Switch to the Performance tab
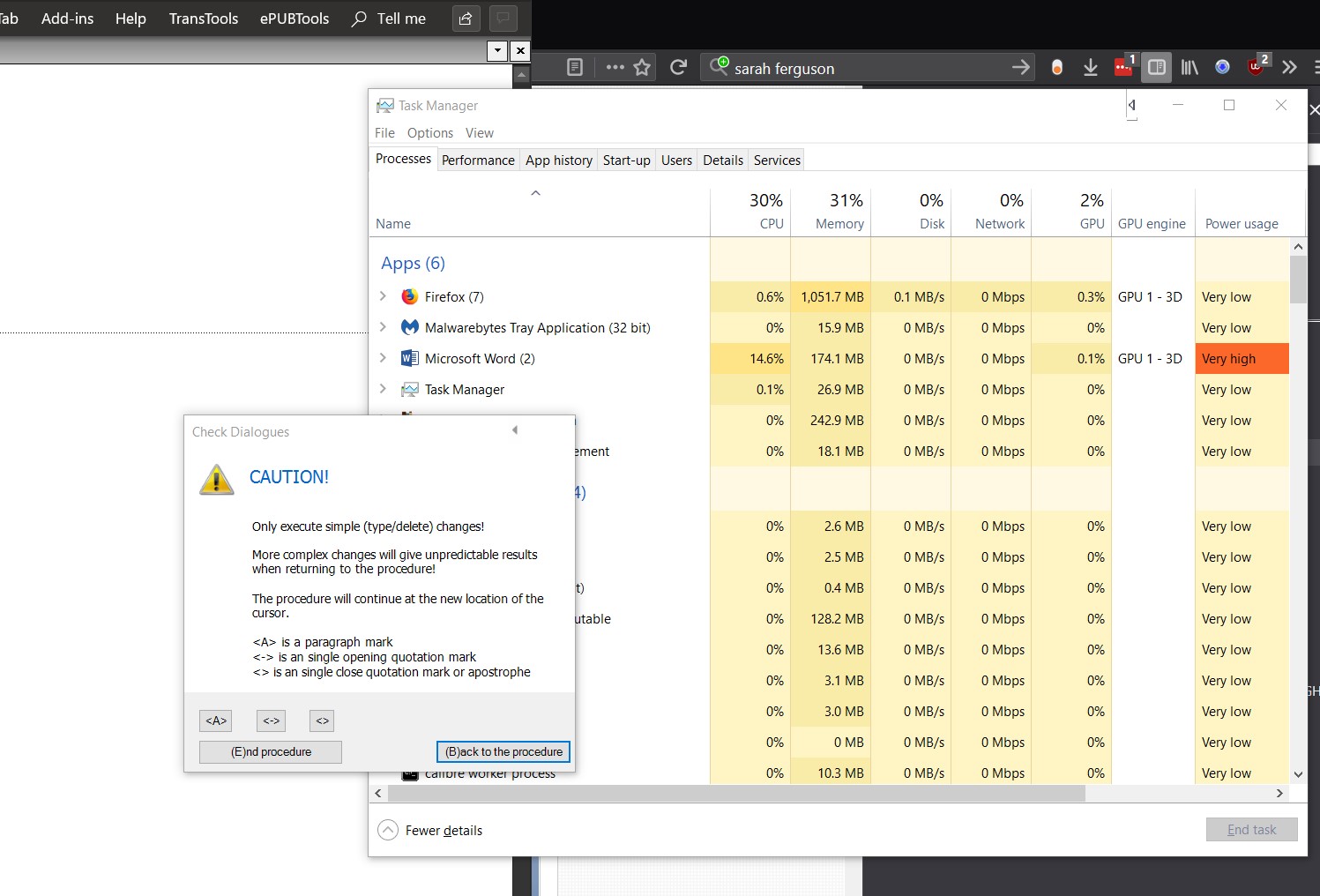 point(478,161)
